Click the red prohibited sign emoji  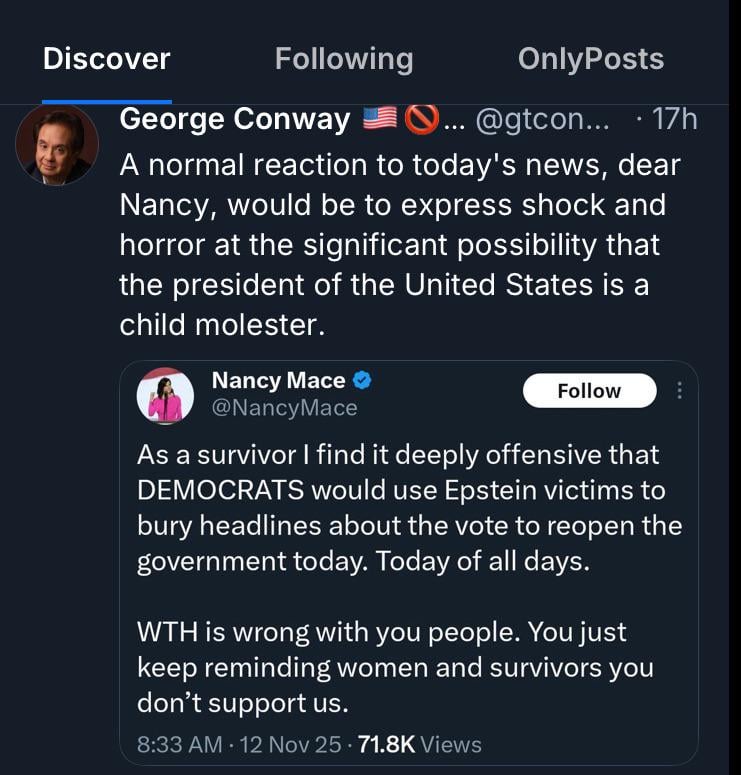coord(421,120)
